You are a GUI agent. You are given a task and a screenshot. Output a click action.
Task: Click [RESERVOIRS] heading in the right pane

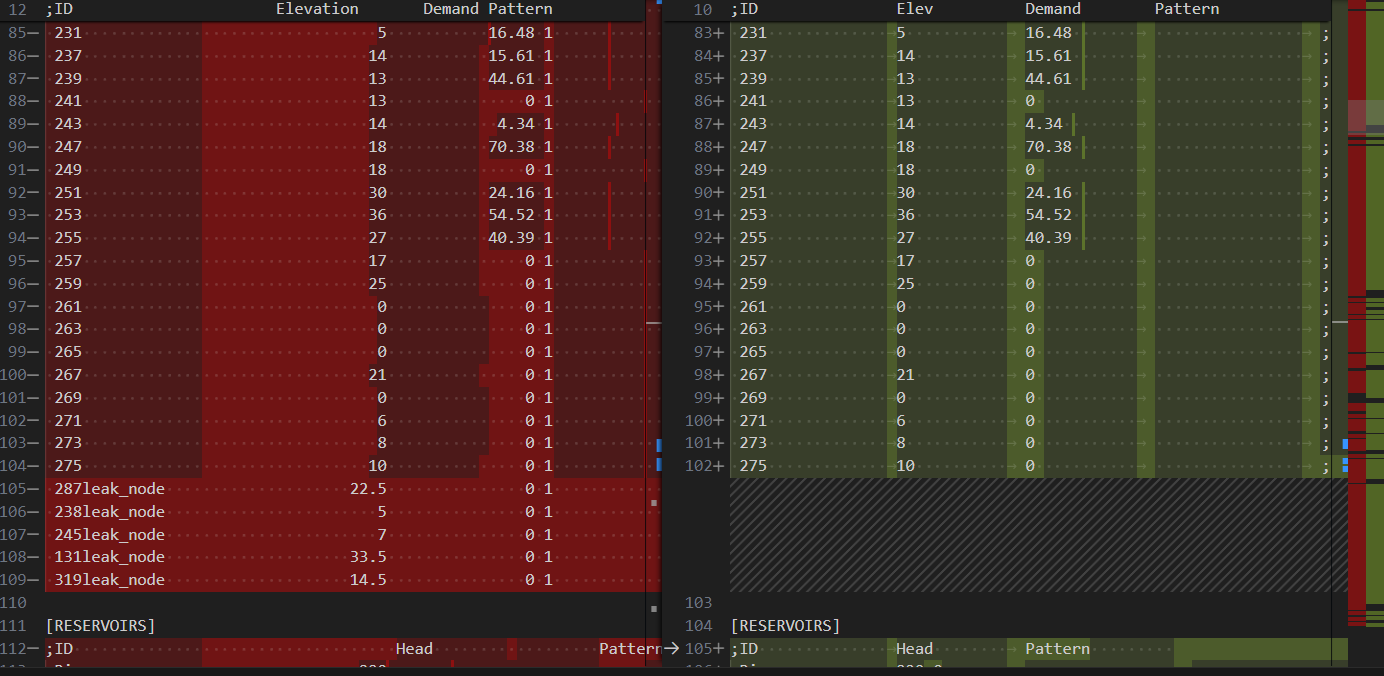tap(786, 626)
